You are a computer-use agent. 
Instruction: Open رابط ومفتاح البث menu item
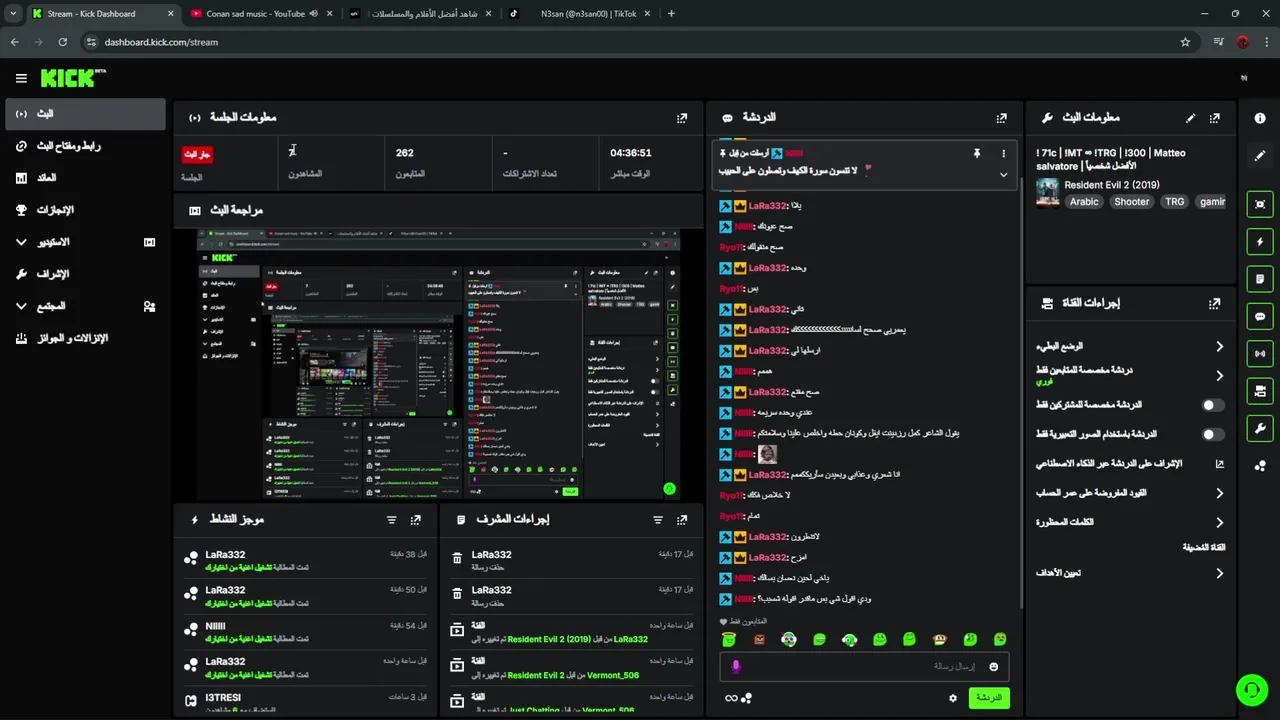coord(85,146)
